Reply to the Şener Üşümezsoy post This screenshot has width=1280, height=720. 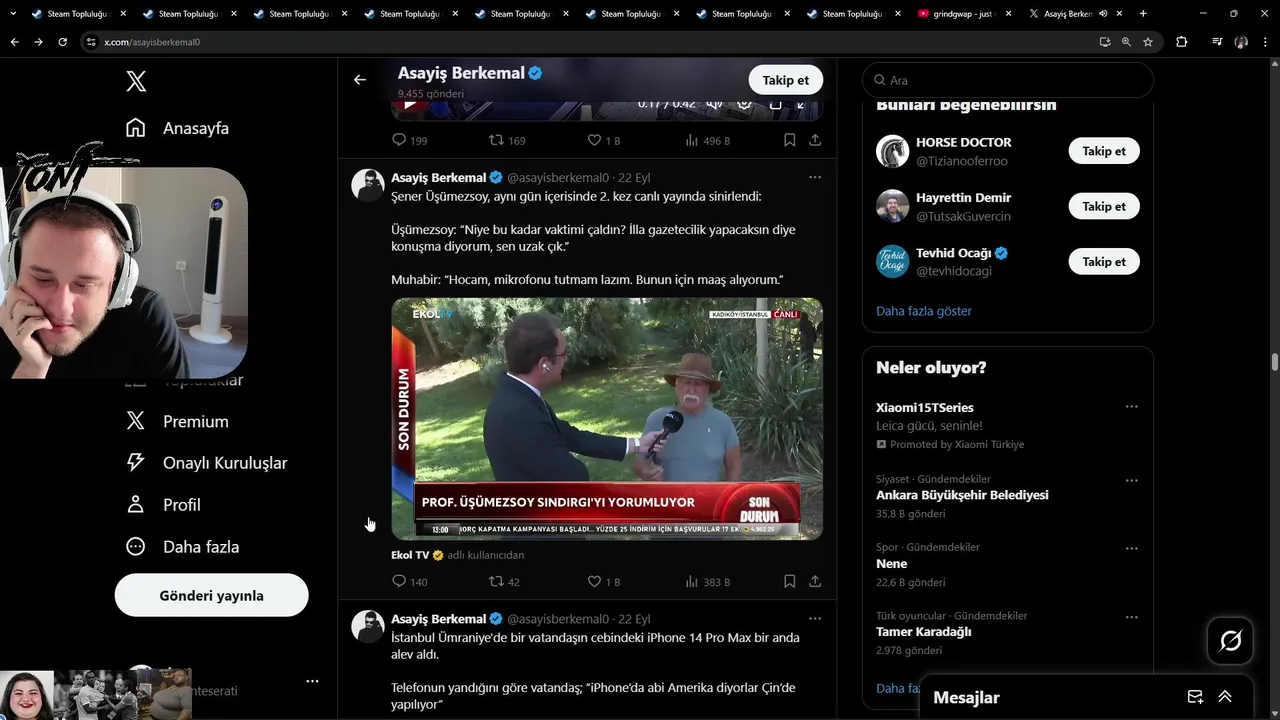tap(399, 581)
